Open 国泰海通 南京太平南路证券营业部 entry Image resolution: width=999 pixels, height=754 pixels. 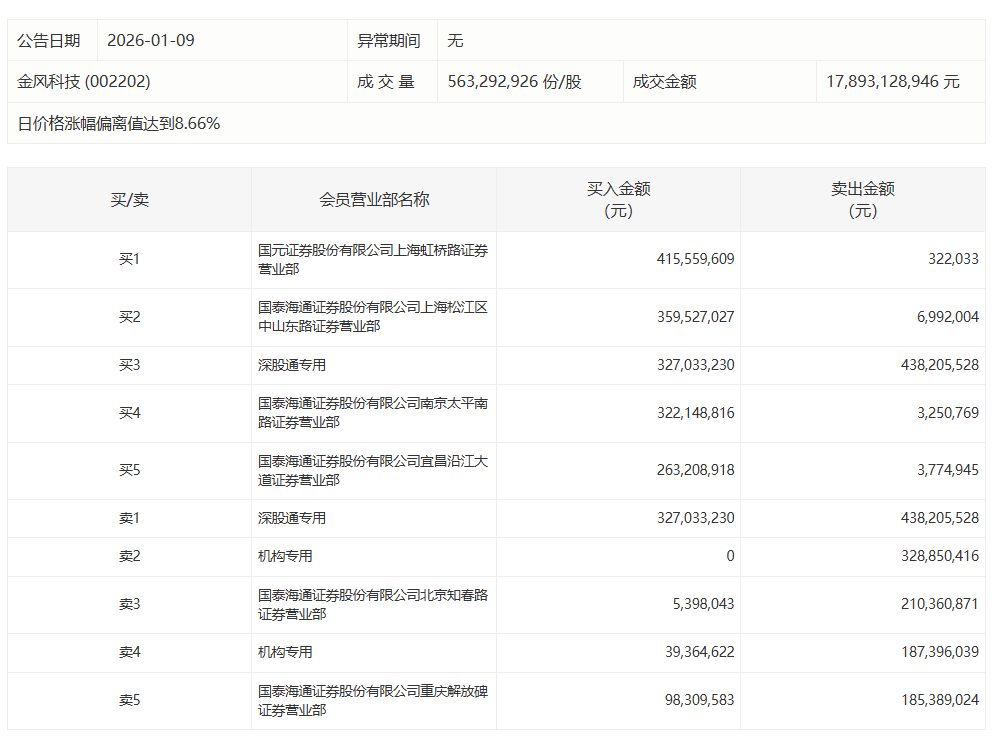(373, 413)
